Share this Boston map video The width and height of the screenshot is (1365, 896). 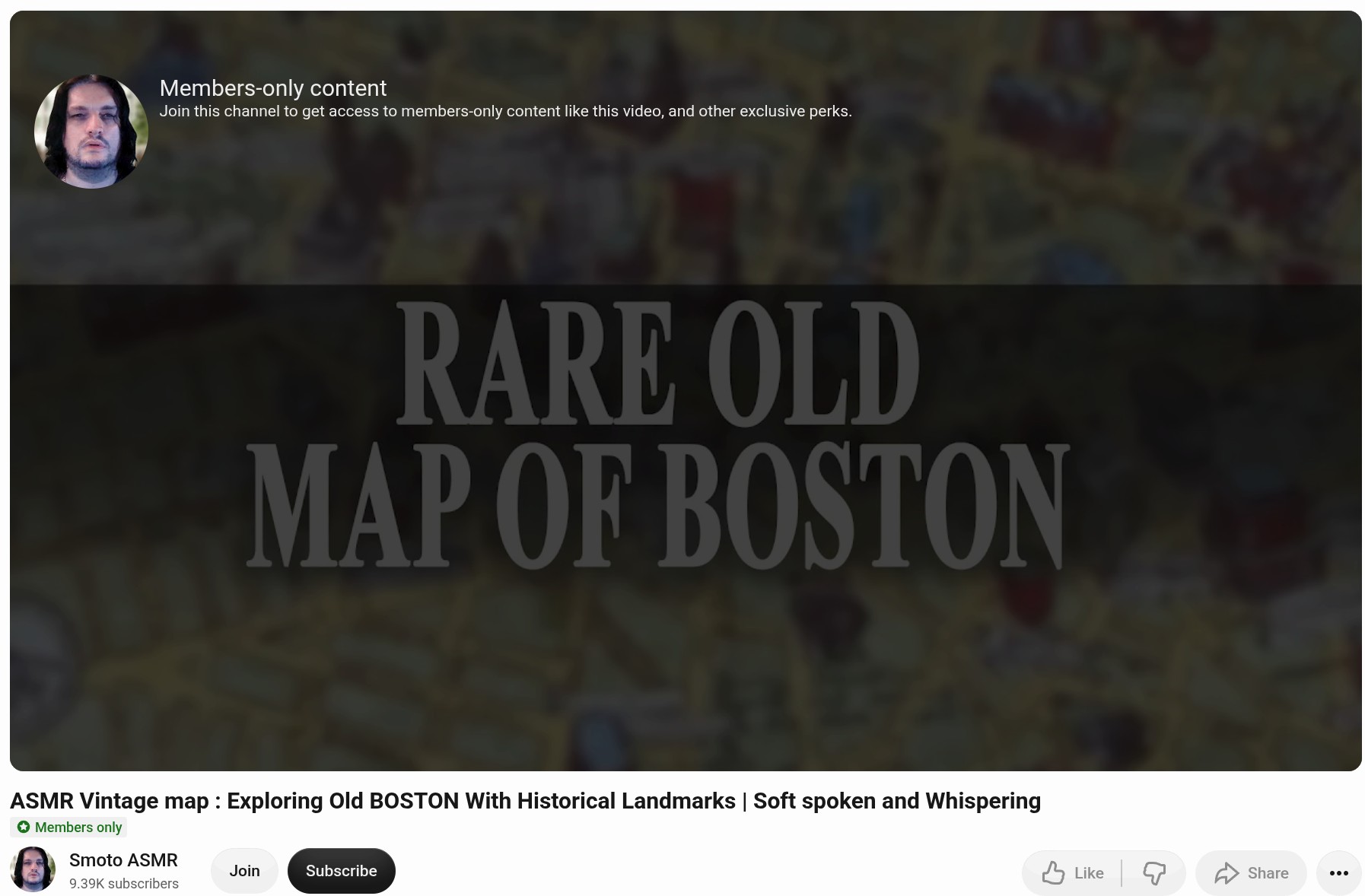[x=1251, y=872]
